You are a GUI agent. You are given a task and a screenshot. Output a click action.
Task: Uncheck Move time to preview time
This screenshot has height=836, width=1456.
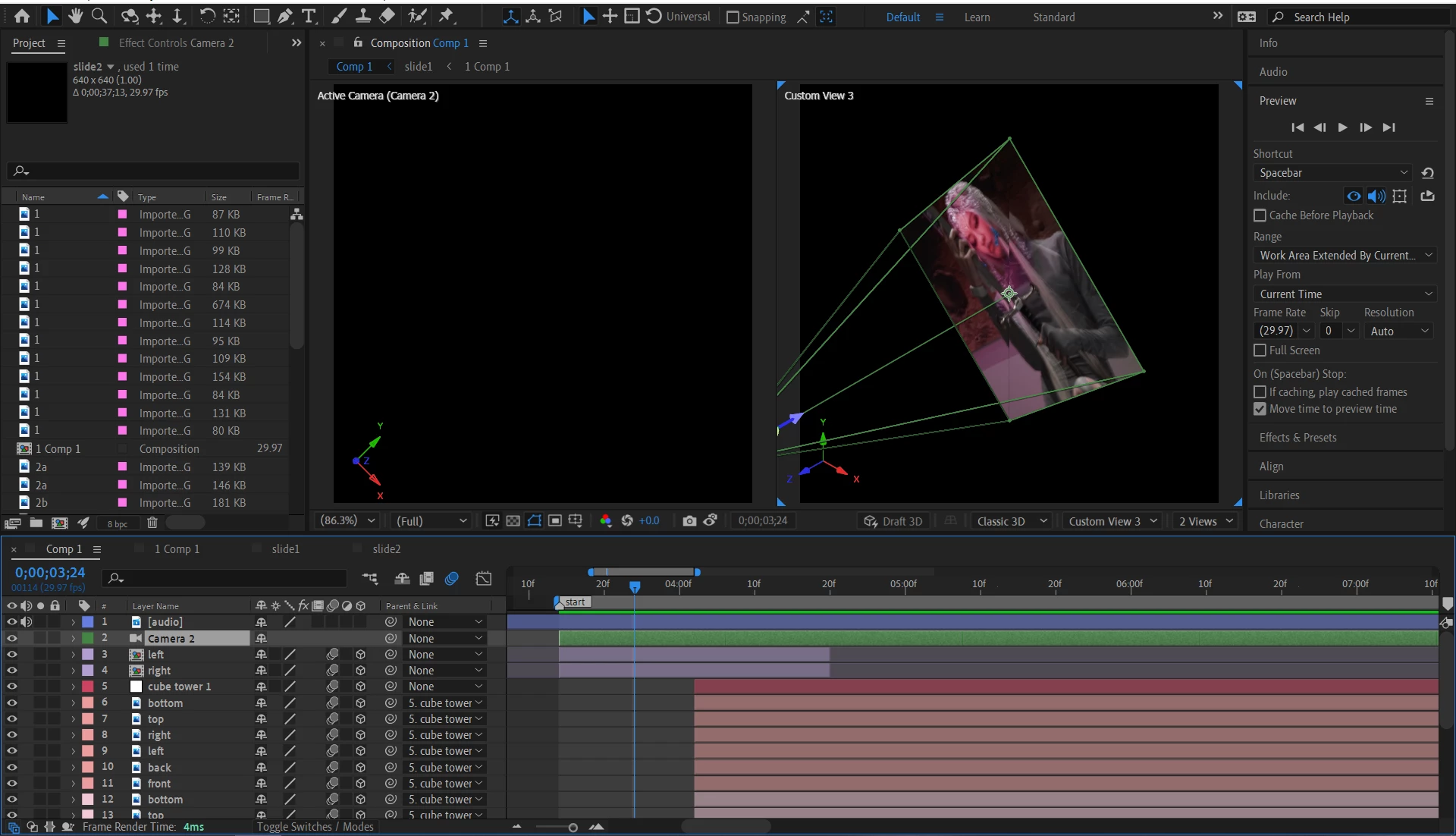coord(1260,409)
